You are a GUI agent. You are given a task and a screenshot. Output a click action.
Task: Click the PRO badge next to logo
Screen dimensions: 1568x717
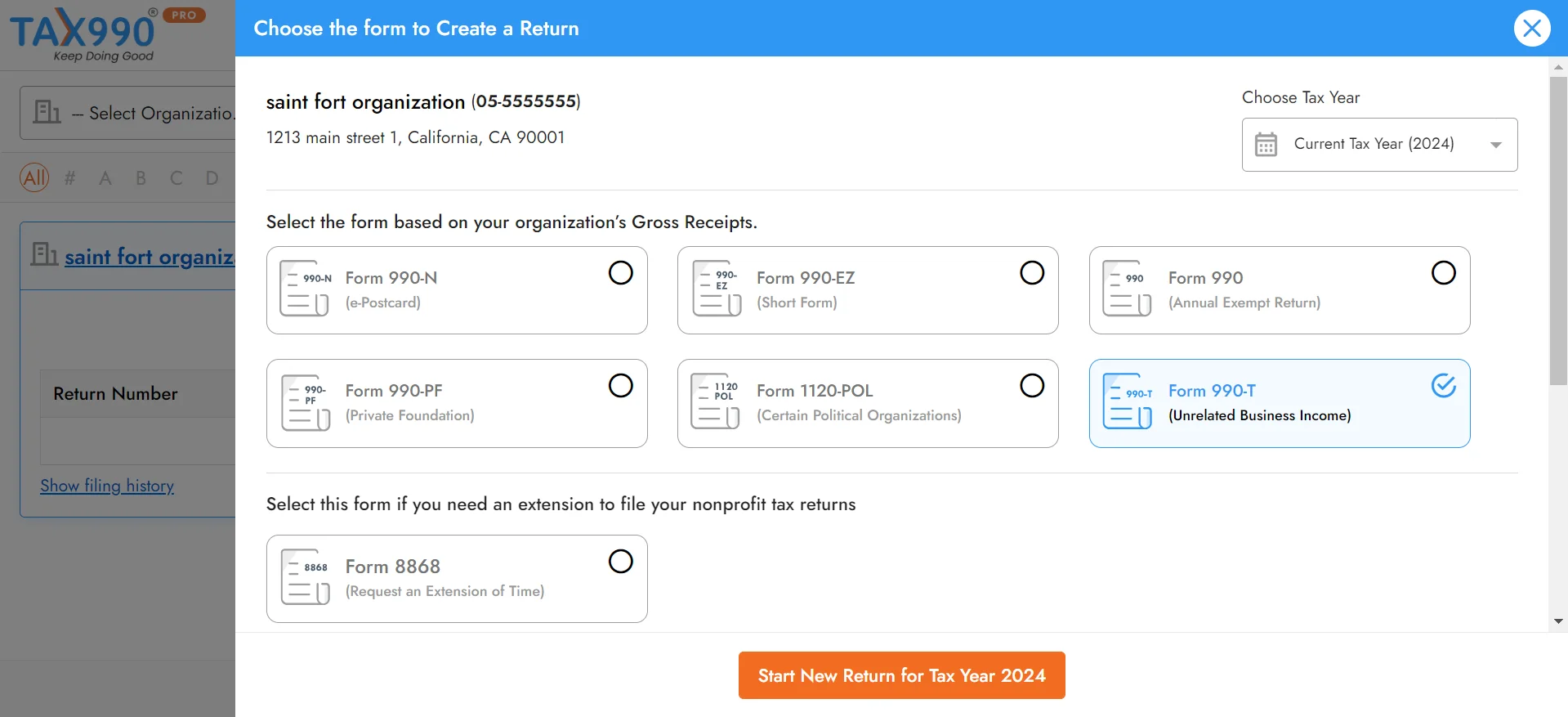coord(184,15)
